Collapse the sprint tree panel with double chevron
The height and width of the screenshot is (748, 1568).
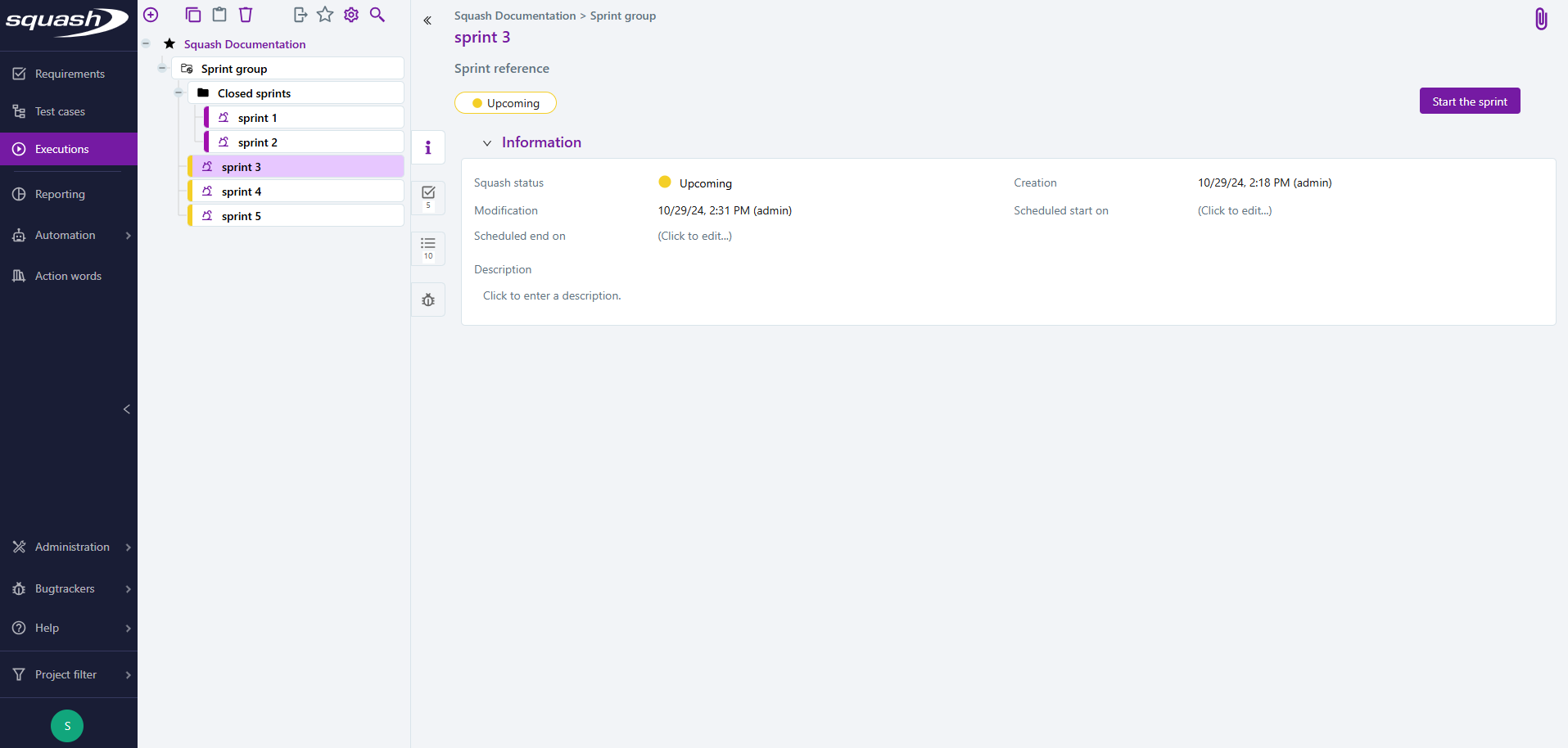tap(427, 20)
